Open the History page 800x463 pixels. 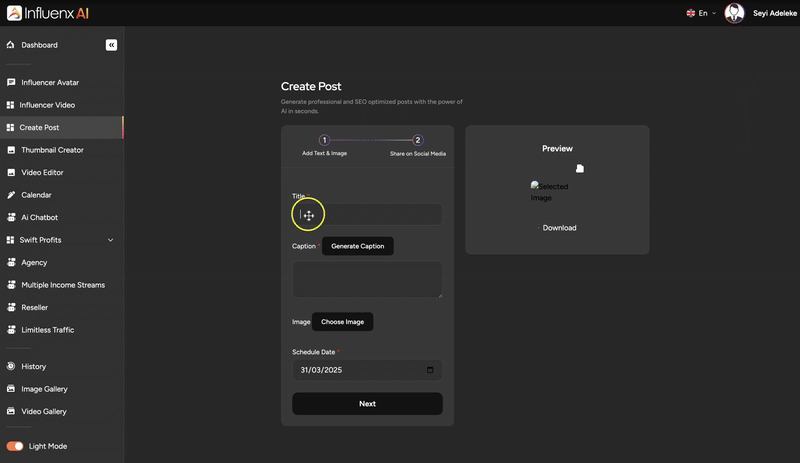click(33, 366)
